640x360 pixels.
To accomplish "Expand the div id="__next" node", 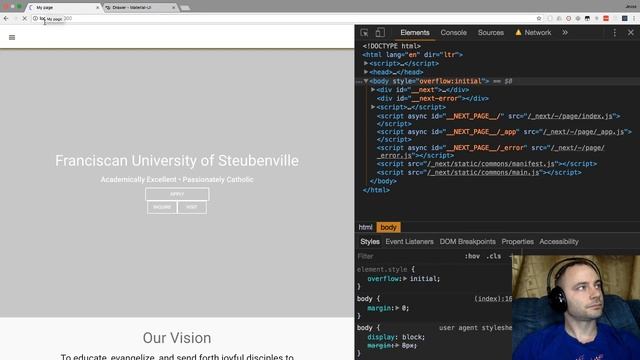I will (x=373, y=89).
